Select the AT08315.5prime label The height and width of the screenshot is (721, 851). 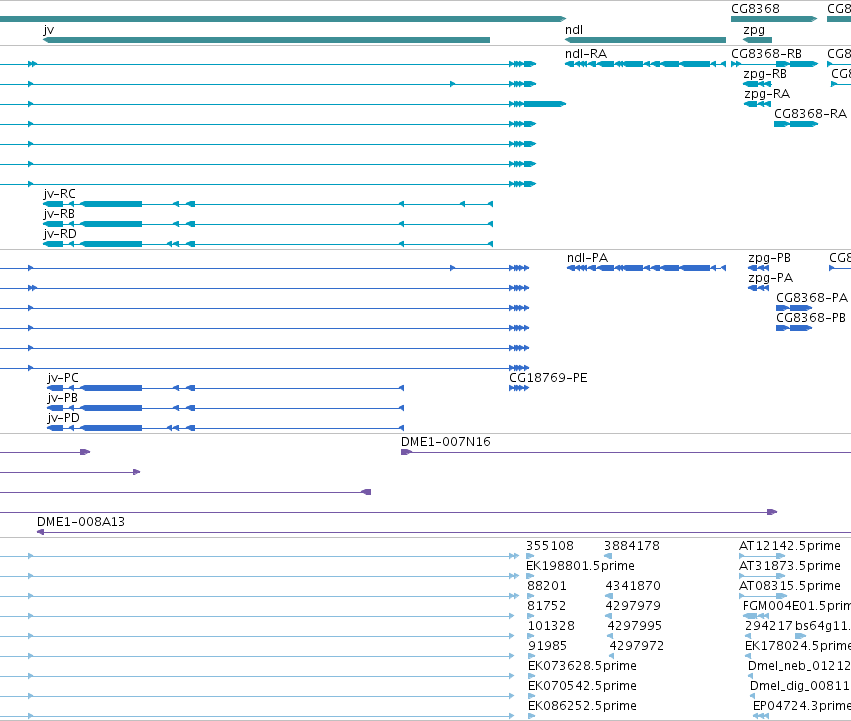pos(790,586)
